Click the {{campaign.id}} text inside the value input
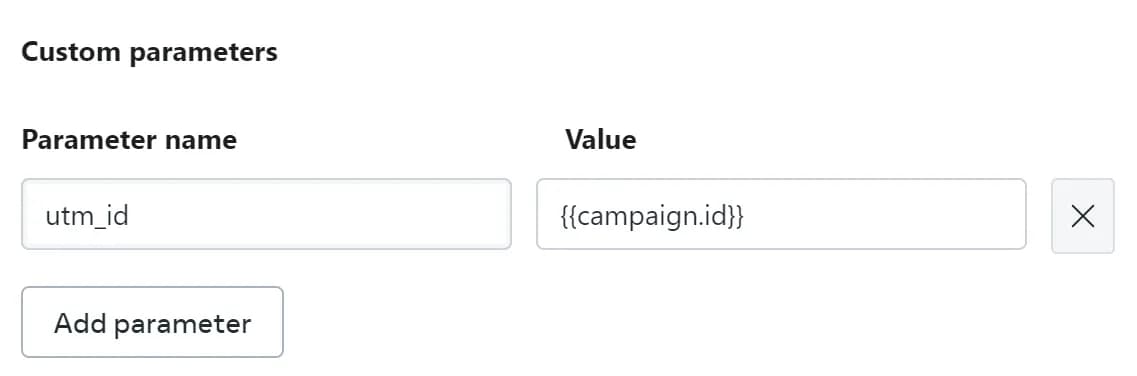 (x=652, y=216)
